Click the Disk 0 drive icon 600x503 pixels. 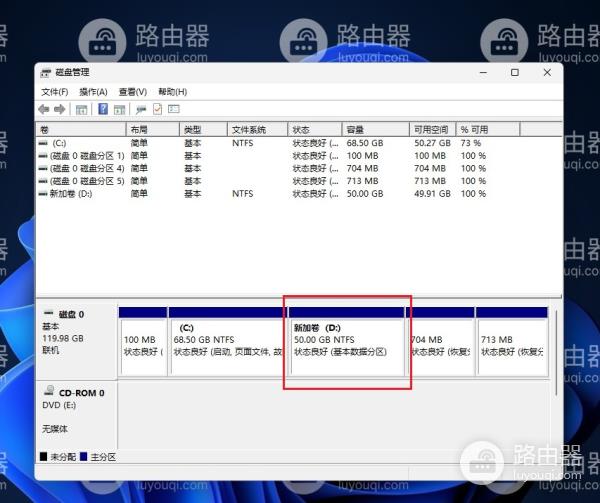(49, 313)
